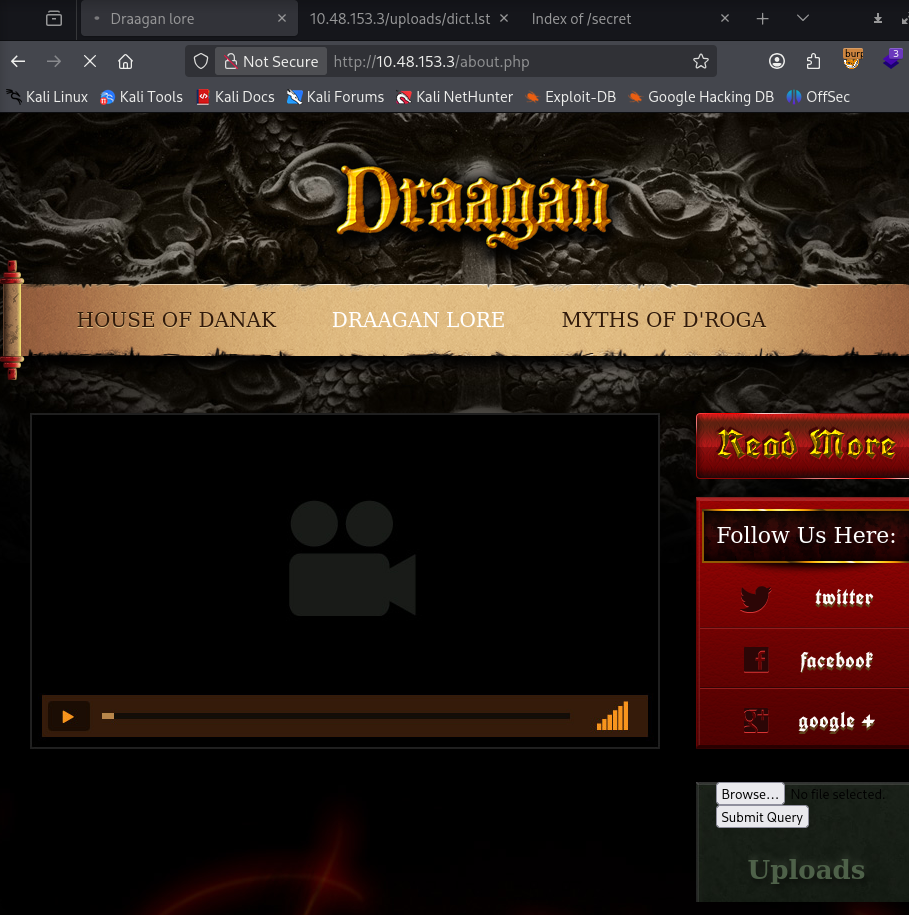
Task: Open the Kali Forums bookmark
Action: pos(335,97)
